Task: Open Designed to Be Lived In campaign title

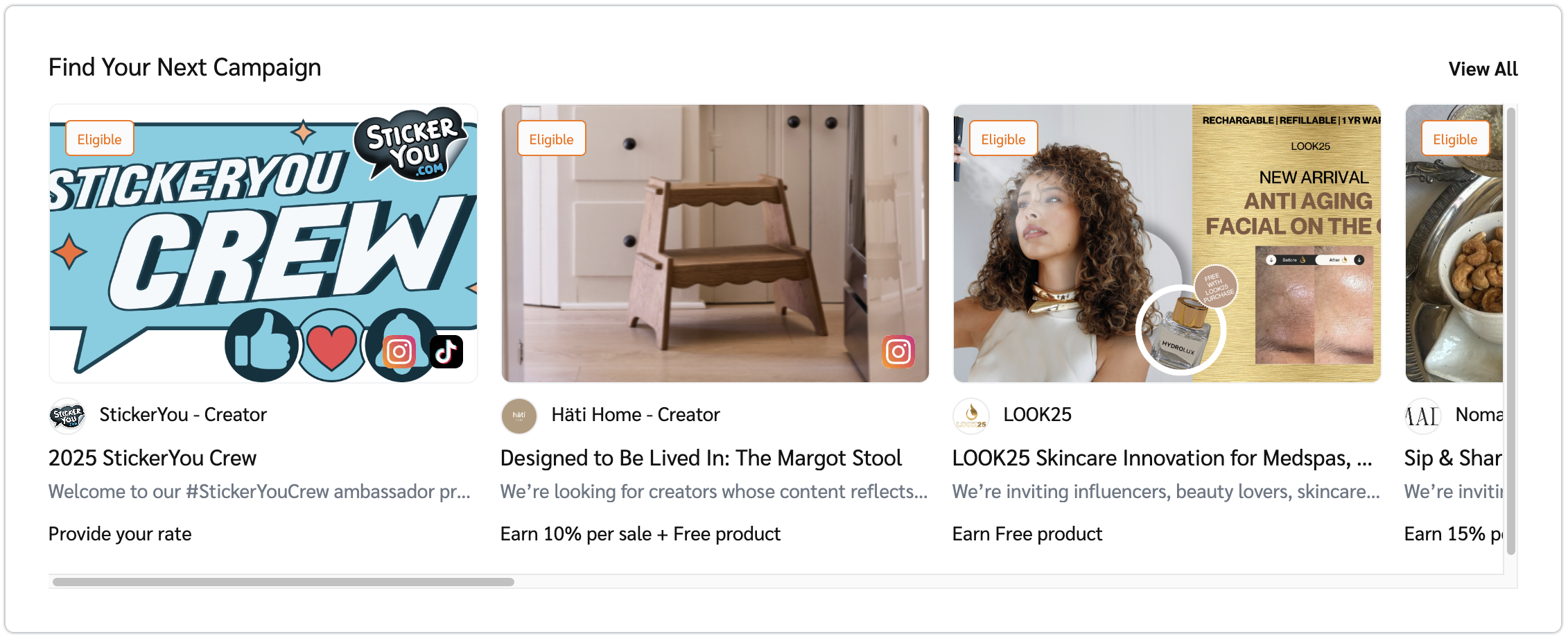Action: pyautogui.click(x=701, y=458)
